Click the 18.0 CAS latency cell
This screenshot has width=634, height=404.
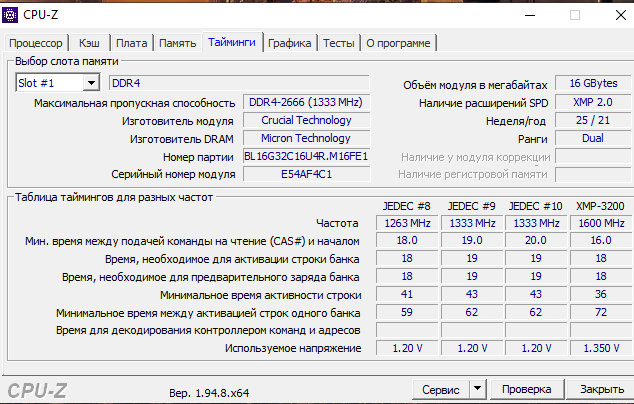point(407,240)
